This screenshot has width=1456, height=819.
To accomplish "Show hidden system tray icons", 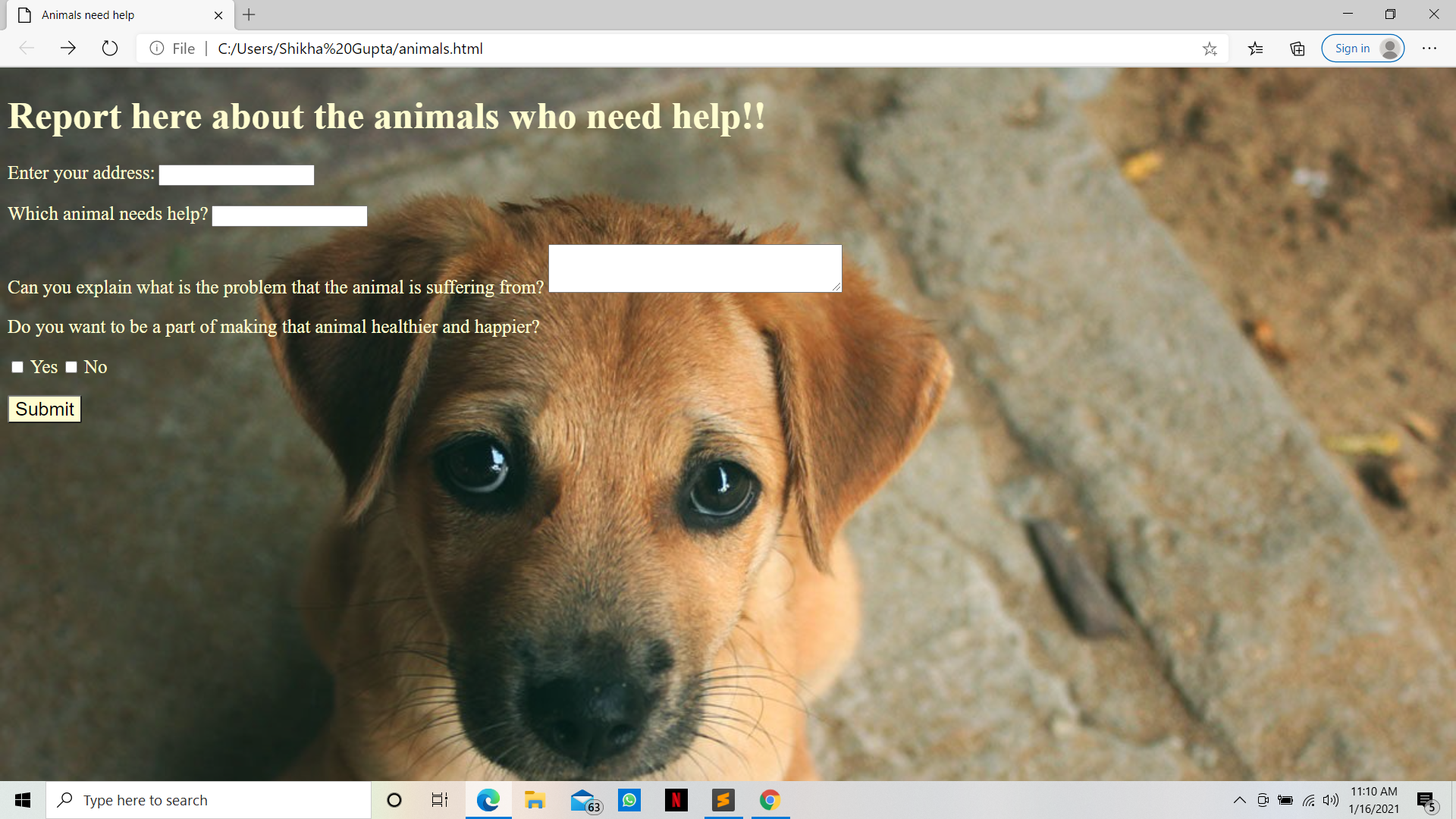I will (1239, 800).
